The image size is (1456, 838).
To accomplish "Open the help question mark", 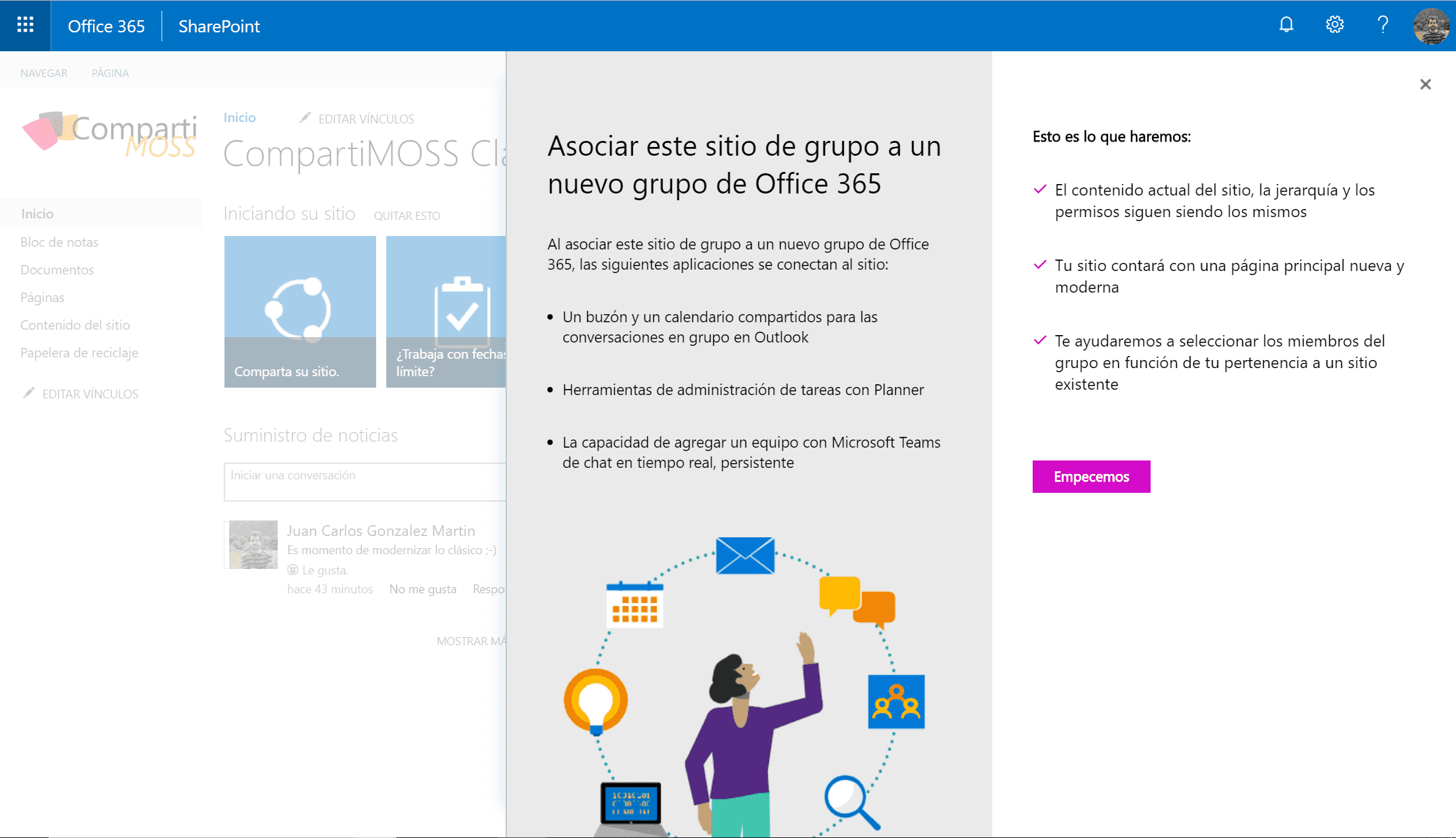I will point(1383,26).
